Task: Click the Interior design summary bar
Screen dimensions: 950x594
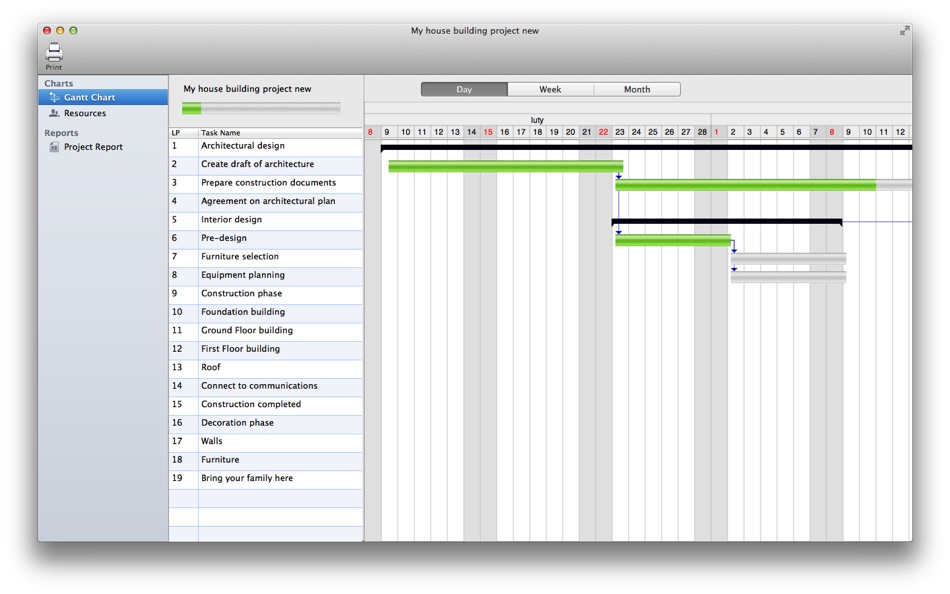Action: pos(727,222)
